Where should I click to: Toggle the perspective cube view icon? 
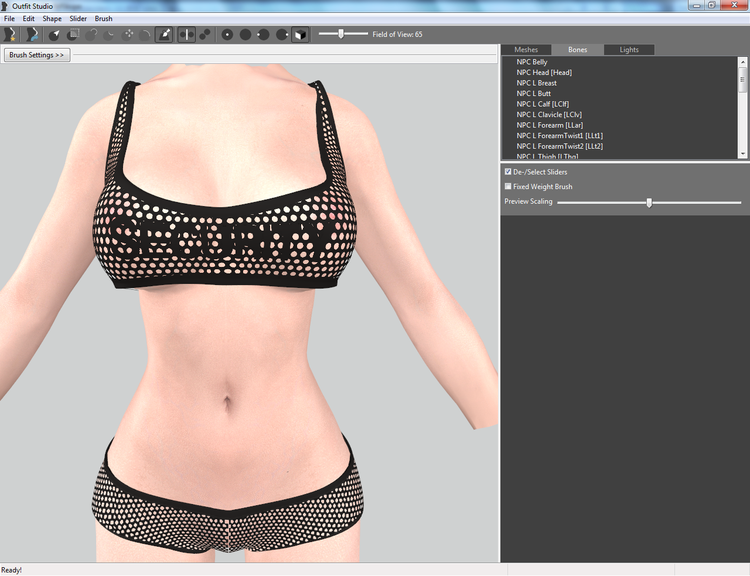pyautogui.click(x=300, y=34)
